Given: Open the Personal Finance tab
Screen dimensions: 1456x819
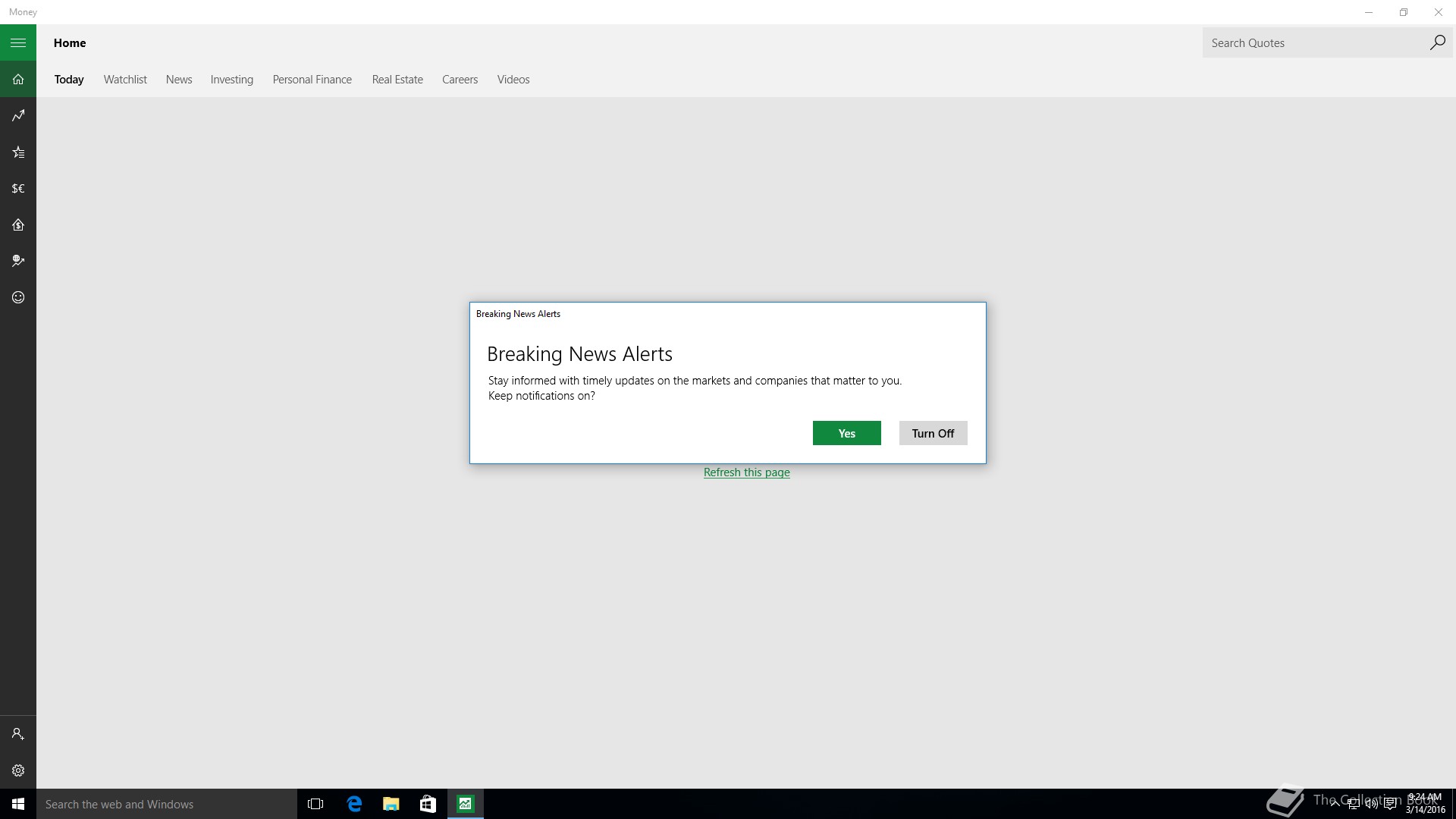Looking at the screenshot, I should pos(312,80).
